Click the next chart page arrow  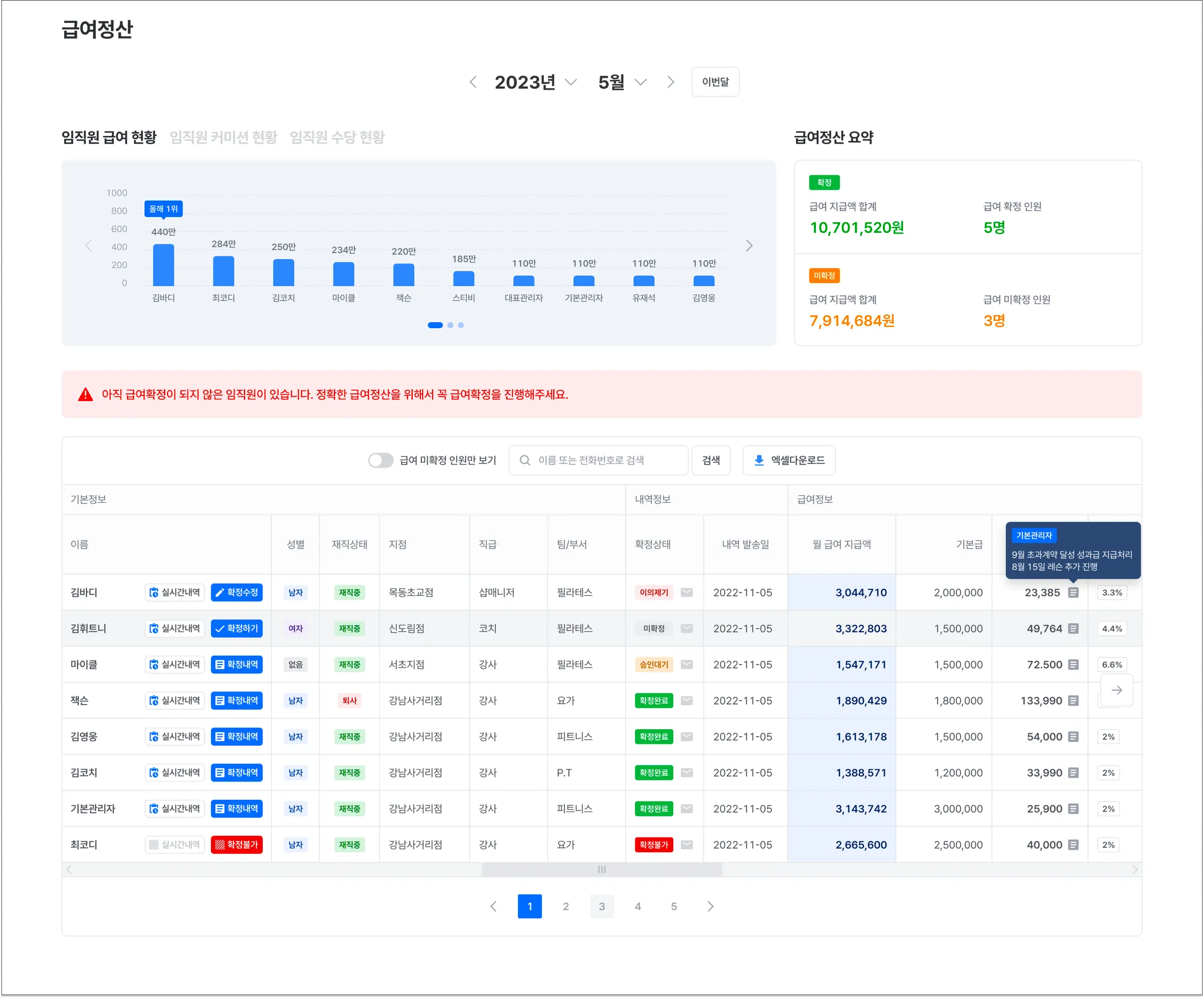pos(749,246)
